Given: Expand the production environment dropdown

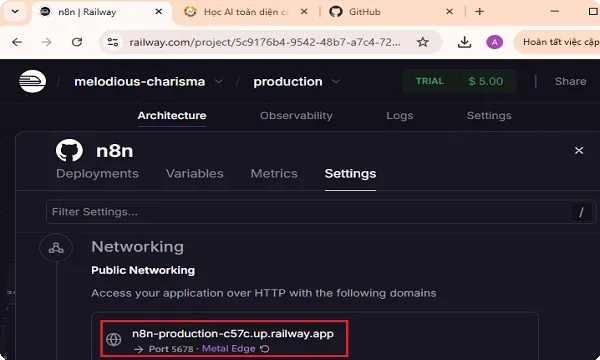Looking at the screenshot, I should point(336,81).
